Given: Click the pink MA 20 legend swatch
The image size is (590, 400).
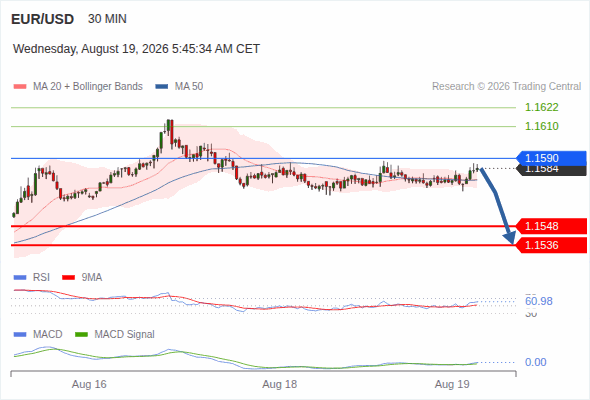Looking at the screenshot, I should pos(20,87).
